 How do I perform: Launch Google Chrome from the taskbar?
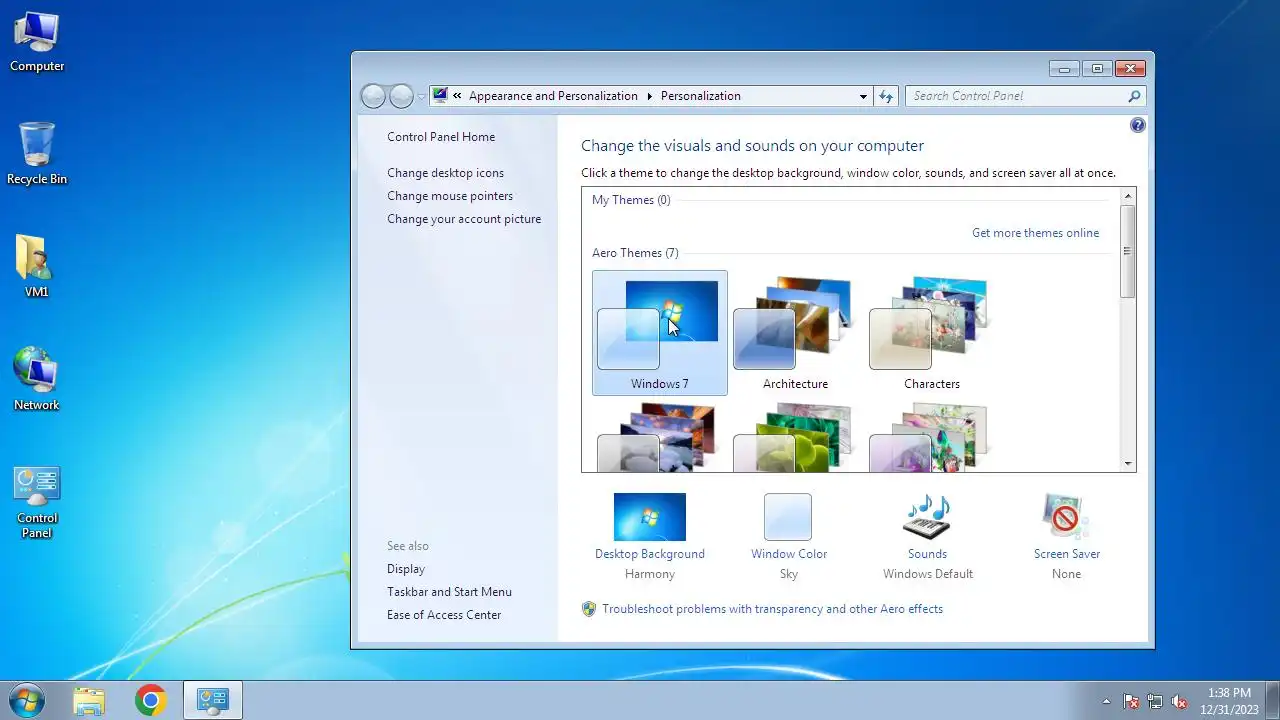[x=151, y=701]
